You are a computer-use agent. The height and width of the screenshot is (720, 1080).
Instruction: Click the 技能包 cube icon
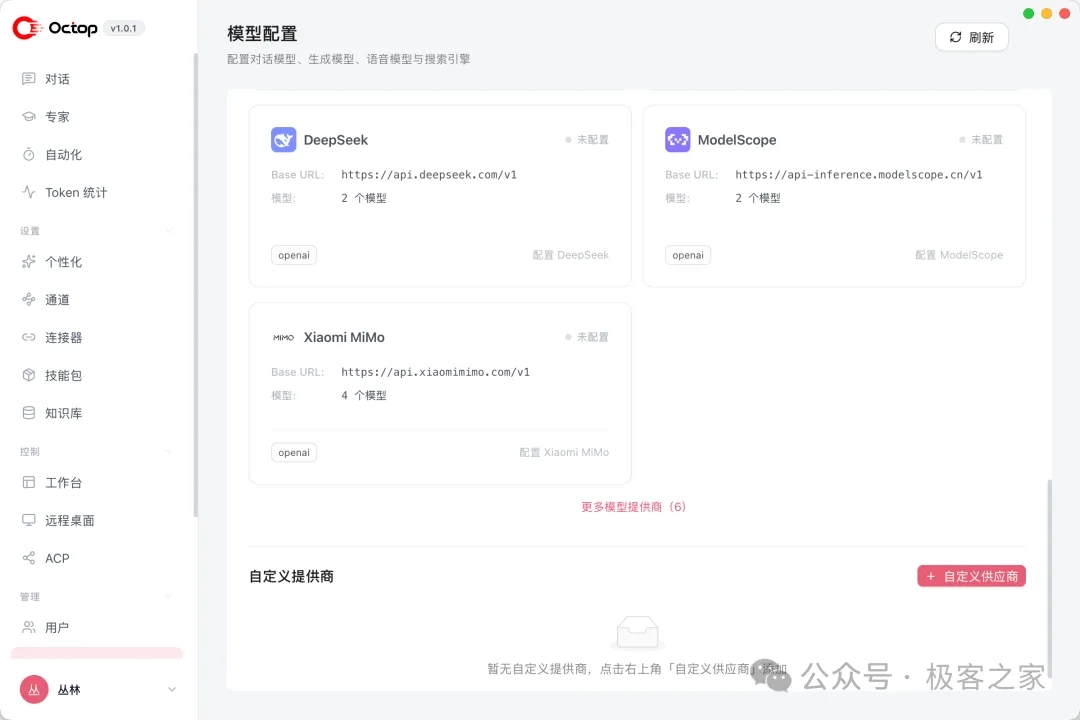(28, 376)
